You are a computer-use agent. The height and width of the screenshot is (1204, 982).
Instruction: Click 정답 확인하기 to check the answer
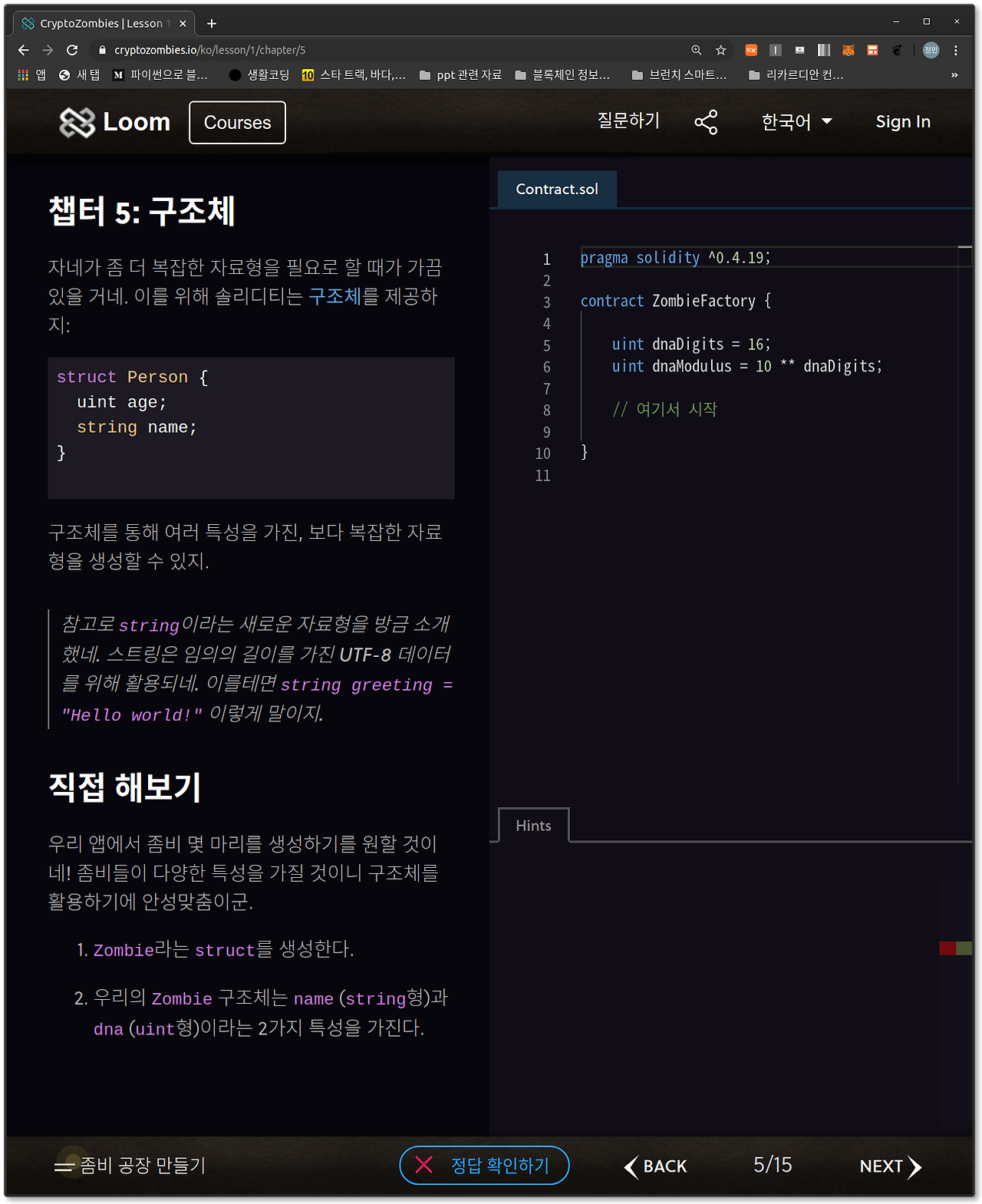(484, 1166)
